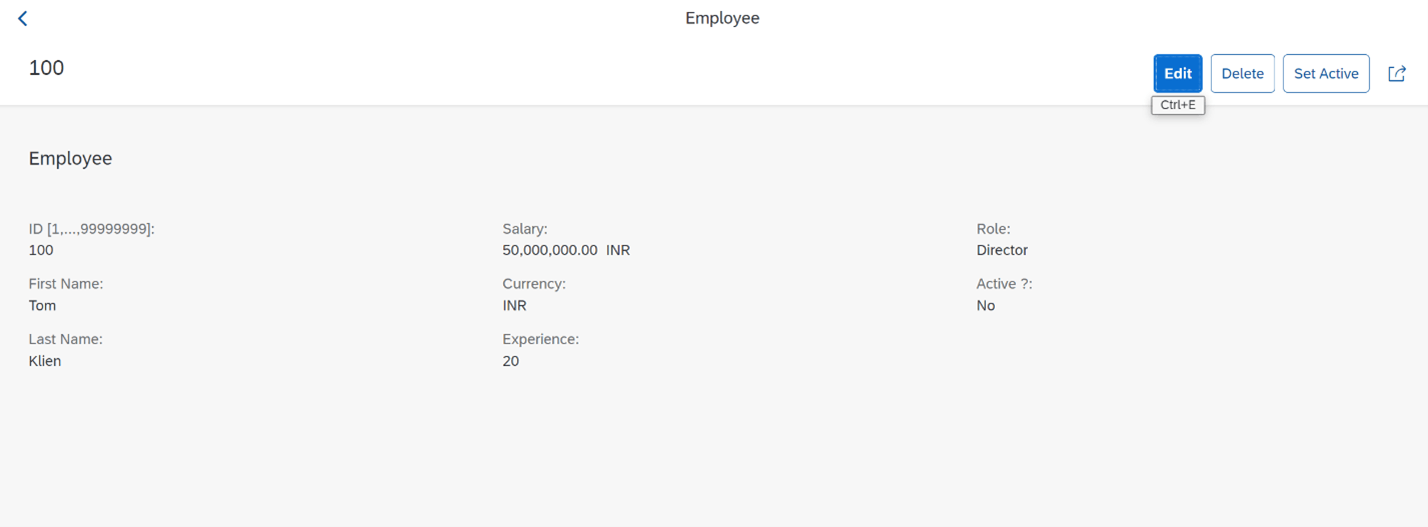Delete this employee record
Viewport: 1428px width, 527px height.
(x=1242, y=73)
